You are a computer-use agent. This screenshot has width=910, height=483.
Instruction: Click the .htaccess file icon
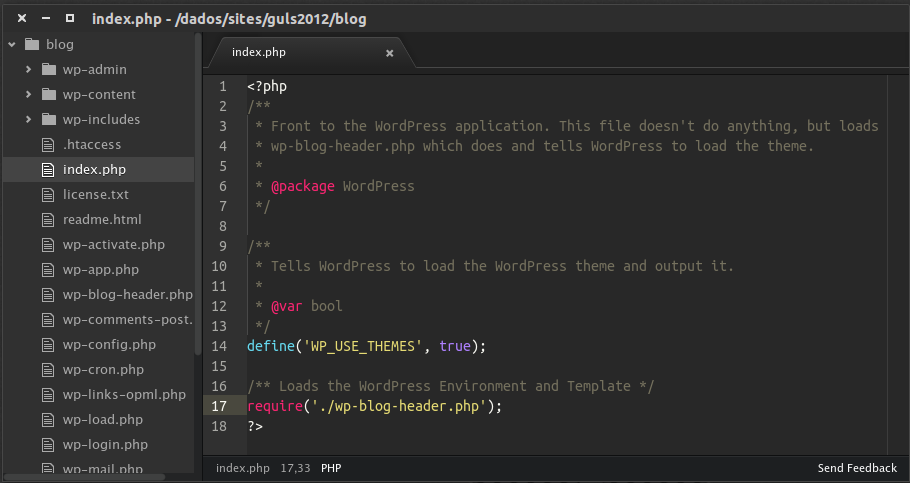click(x=48, y=145)
